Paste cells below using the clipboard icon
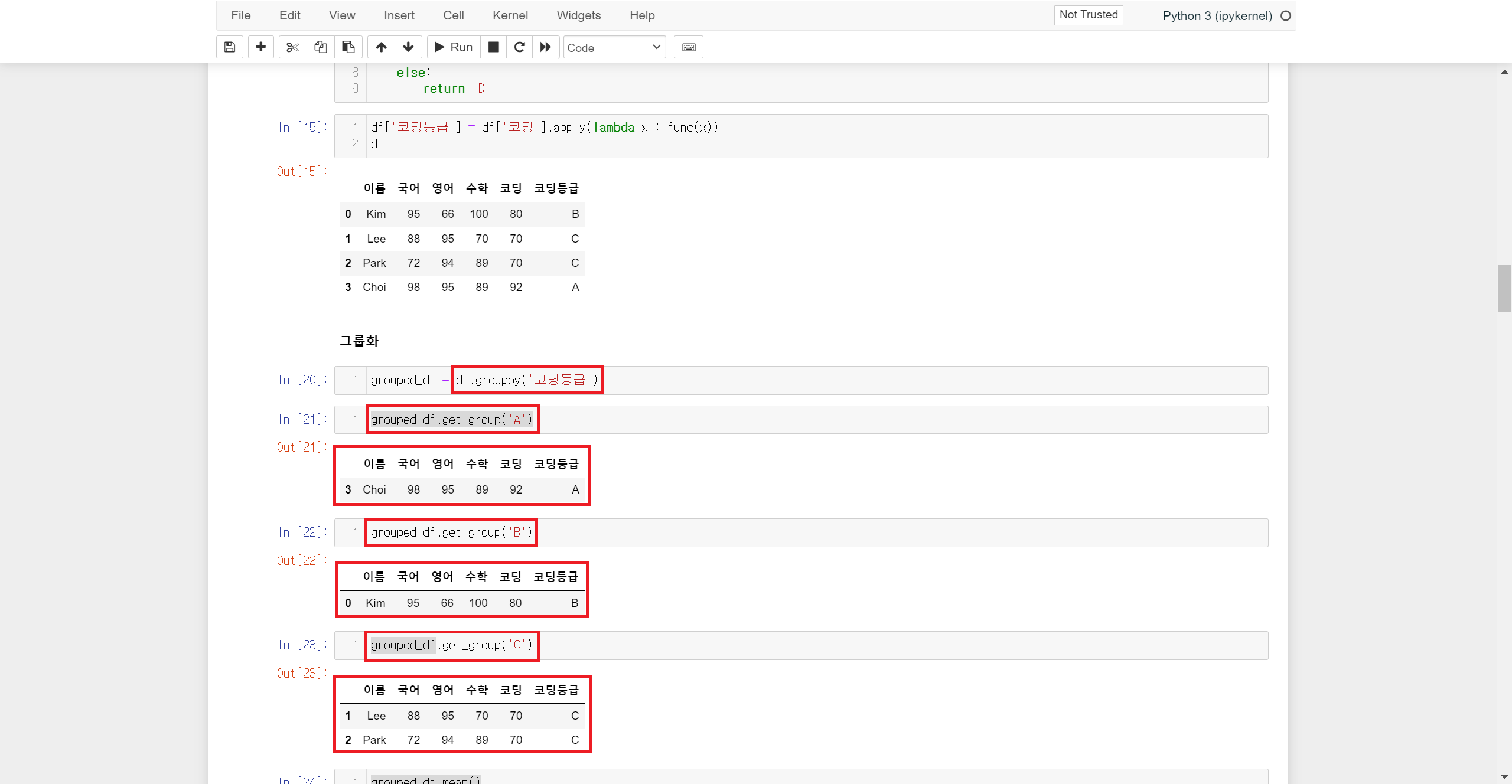Viewport: 1512px width, 784px height. 348,47
